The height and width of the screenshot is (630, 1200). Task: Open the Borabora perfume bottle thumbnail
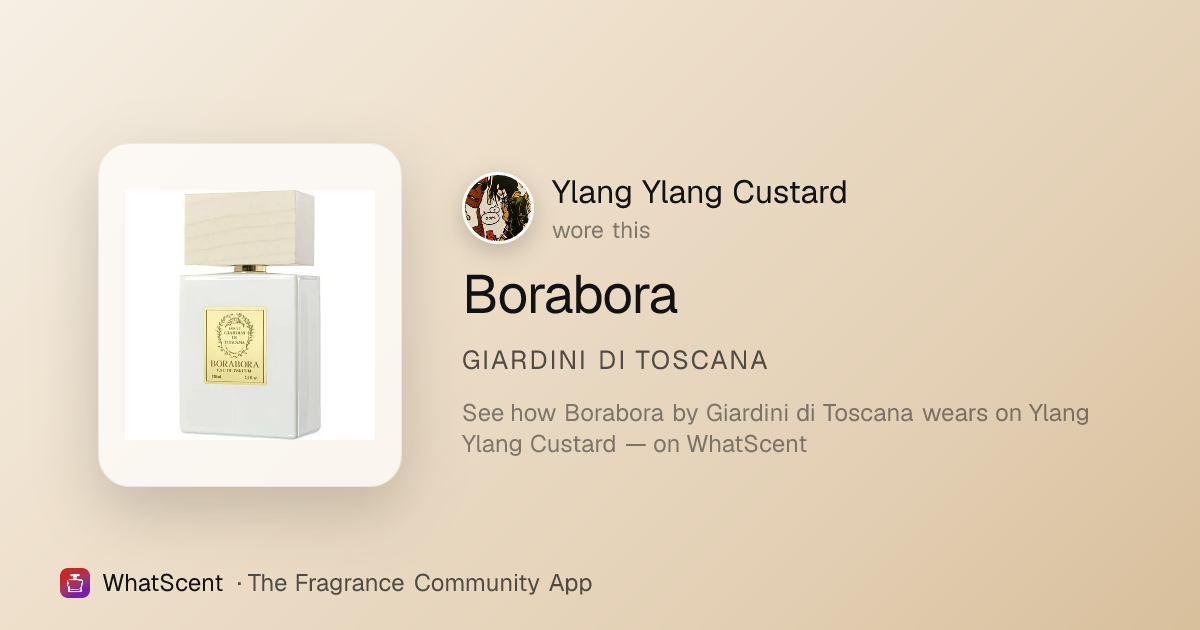click(x=250, y=315)
